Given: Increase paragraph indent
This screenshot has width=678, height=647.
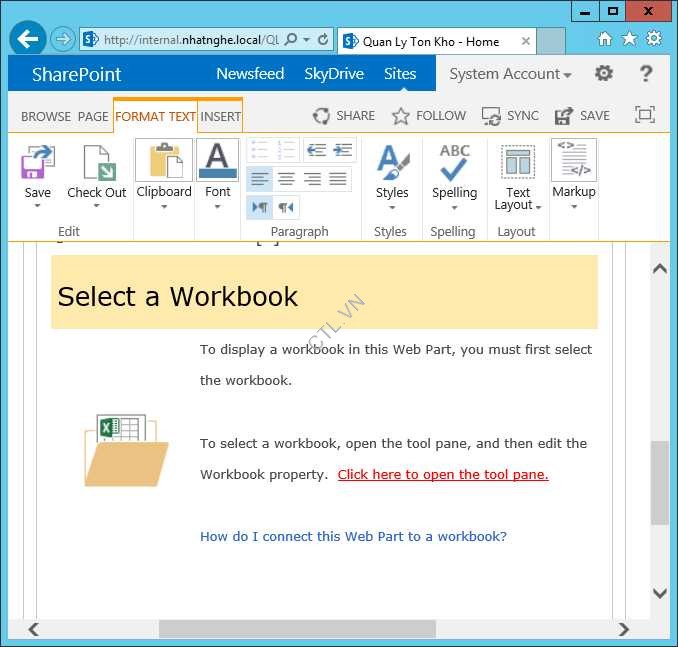Looking at the screenshot, I should (x=342, y=150).
